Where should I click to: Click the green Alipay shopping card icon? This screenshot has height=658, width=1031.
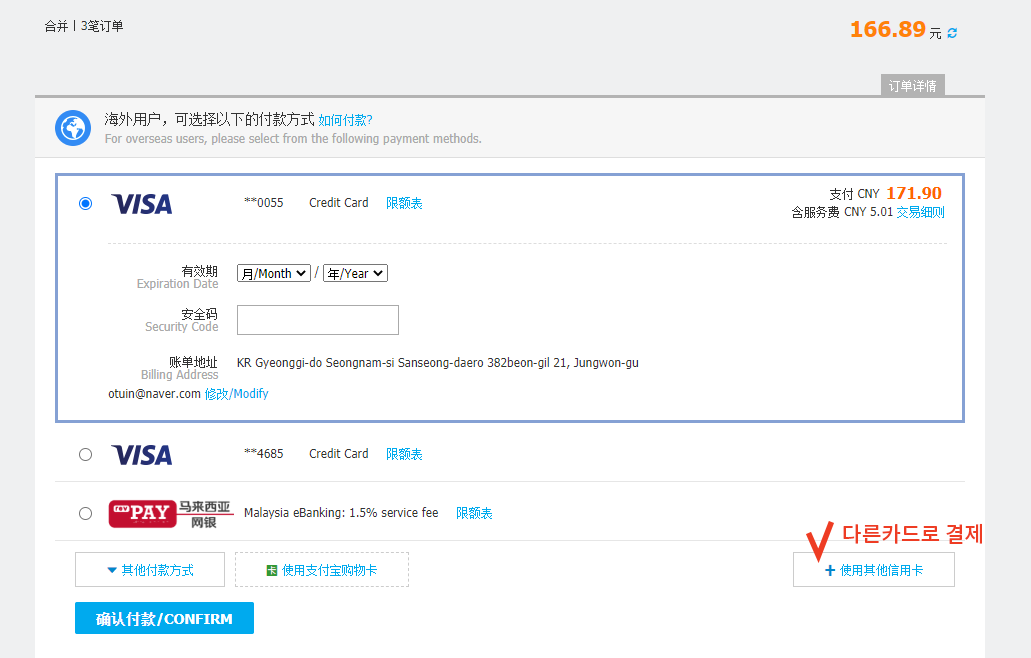(x=272, y=571)
